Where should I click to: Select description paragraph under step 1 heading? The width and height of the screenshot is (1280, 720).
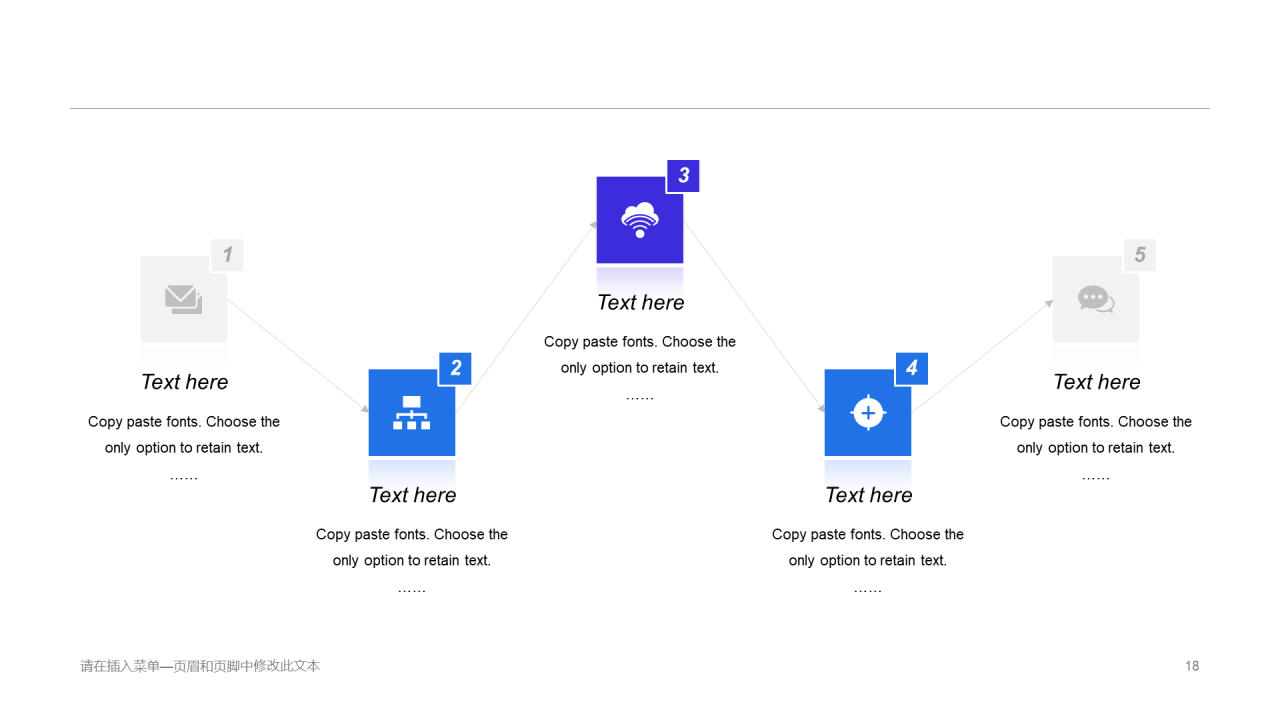pyautogui.click(x=184, y=435)
